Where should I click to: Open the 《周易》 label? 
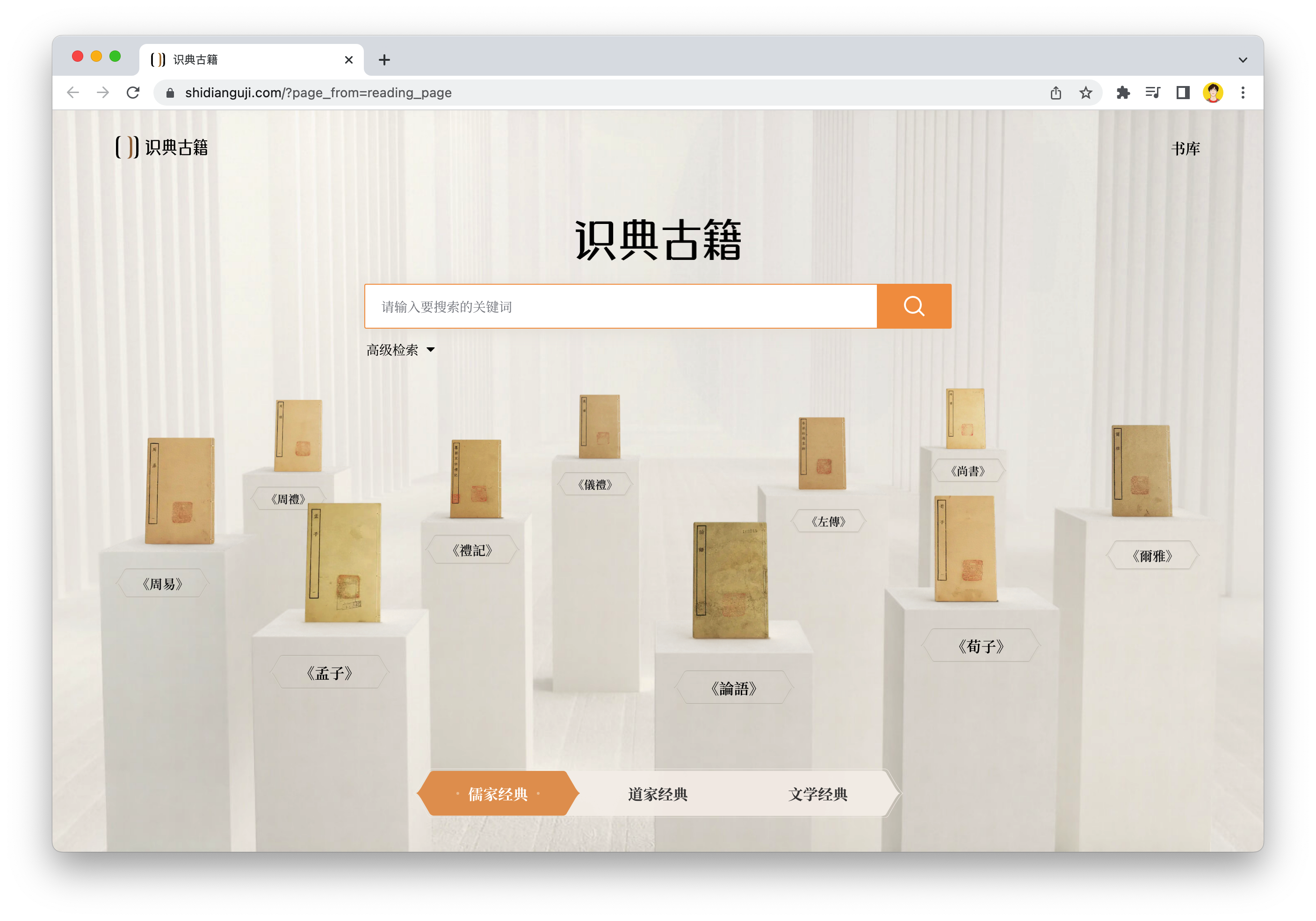click(x=162, y=583)
